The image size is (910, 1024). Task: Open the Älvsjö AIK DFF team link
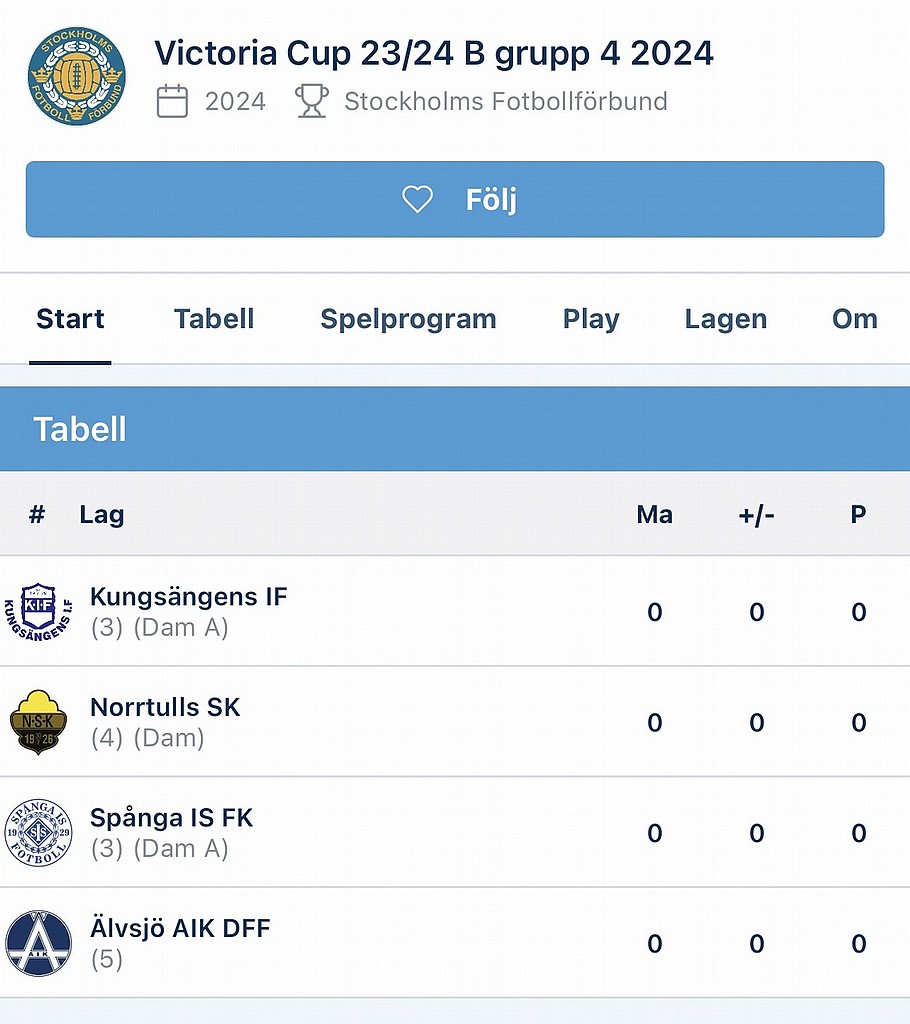[180, 929]
